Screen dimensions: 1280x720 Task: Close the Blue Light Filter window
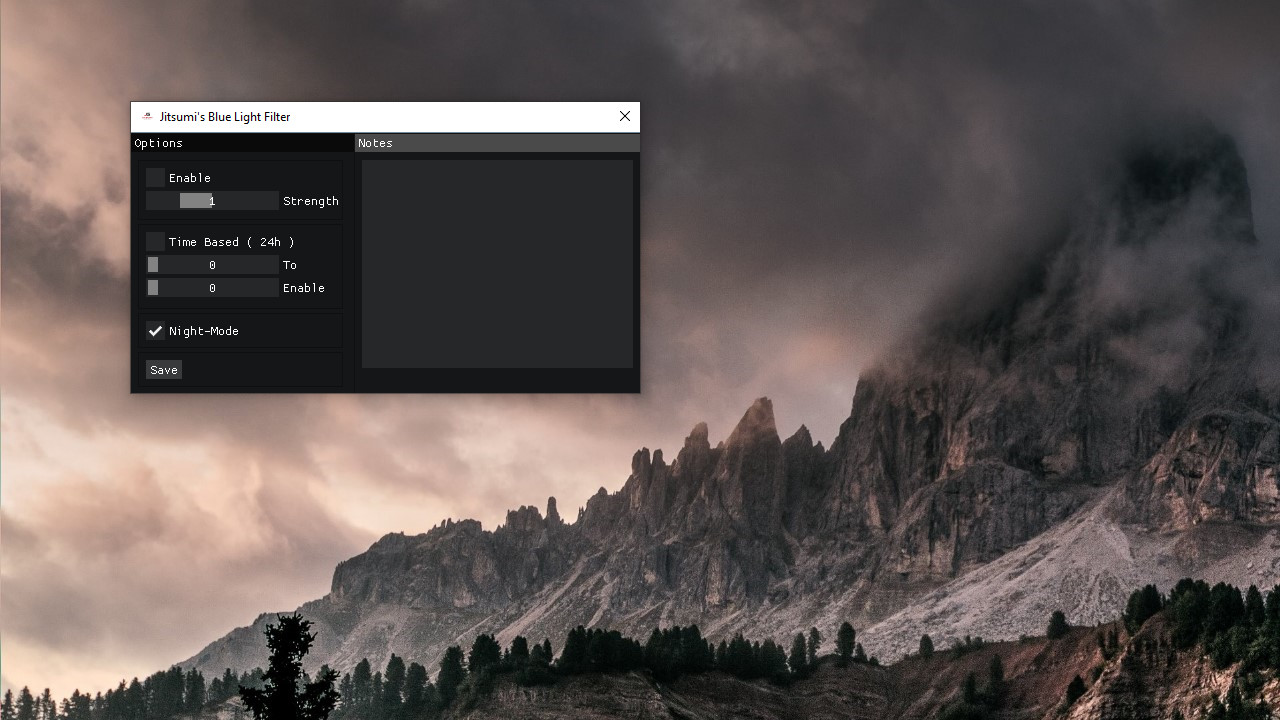coord(625,117)
